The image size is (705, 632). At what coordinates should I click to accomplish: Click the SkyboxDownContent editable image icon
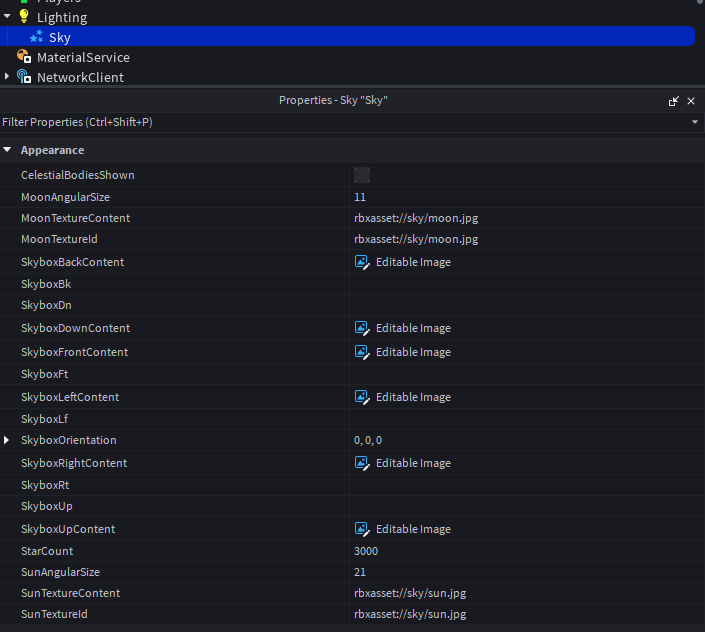[x=362, y=328]
